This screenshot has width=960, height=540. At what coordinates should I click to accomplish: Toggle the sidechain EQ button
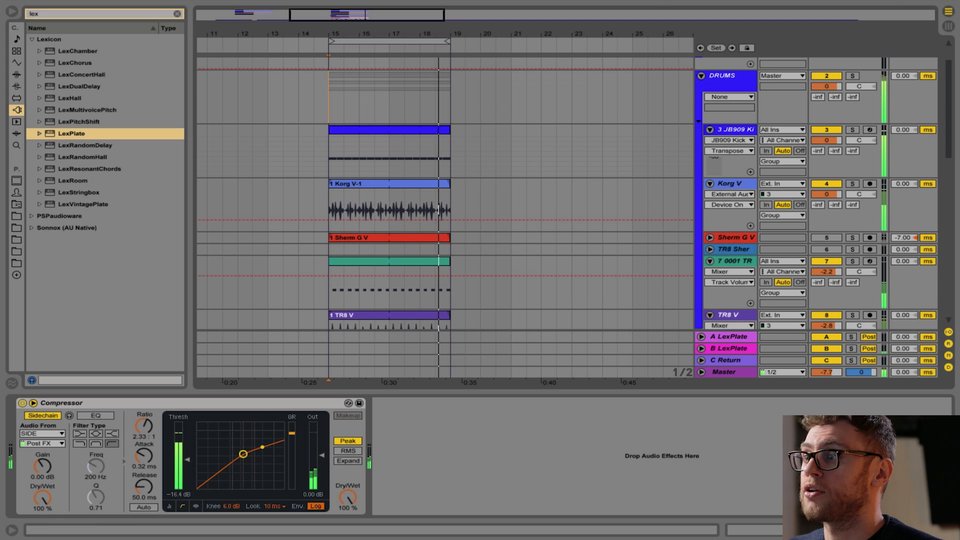(x=96, y=416)
